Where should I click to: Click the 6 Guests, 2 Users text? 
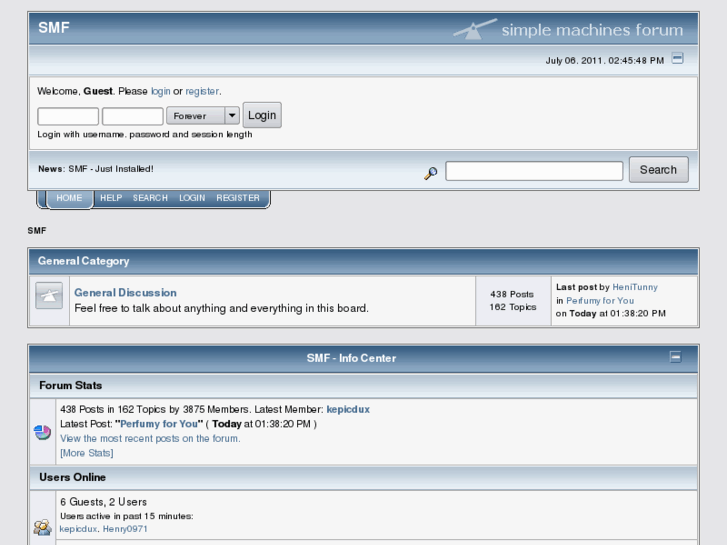(103, 502)
